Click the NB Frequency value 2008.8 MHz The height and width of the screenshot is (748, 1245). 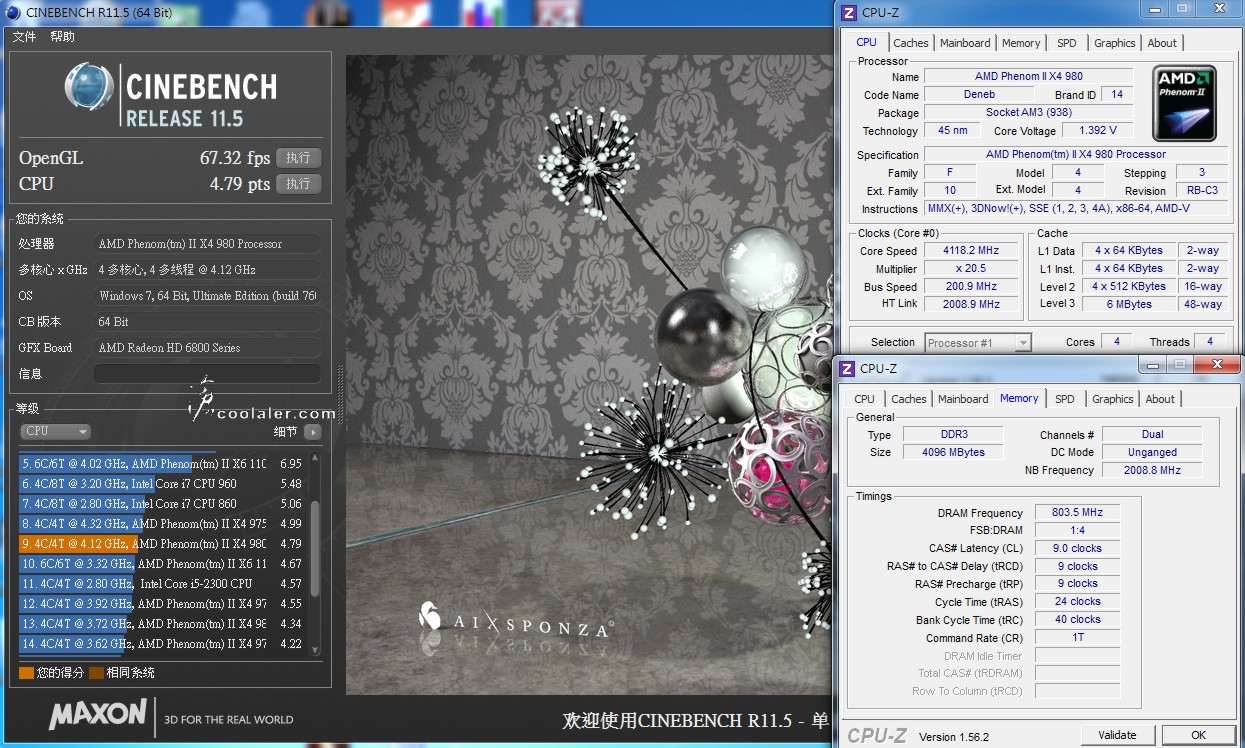tap(1152, 470)
